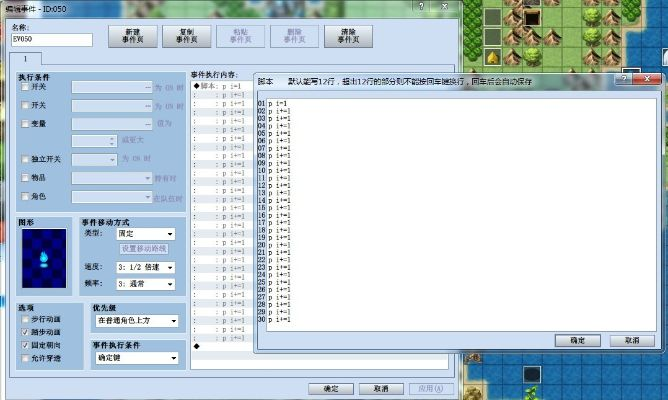
Task: Open the 事件执行条件 trigger dropdown
Action: tap(135, 356)
